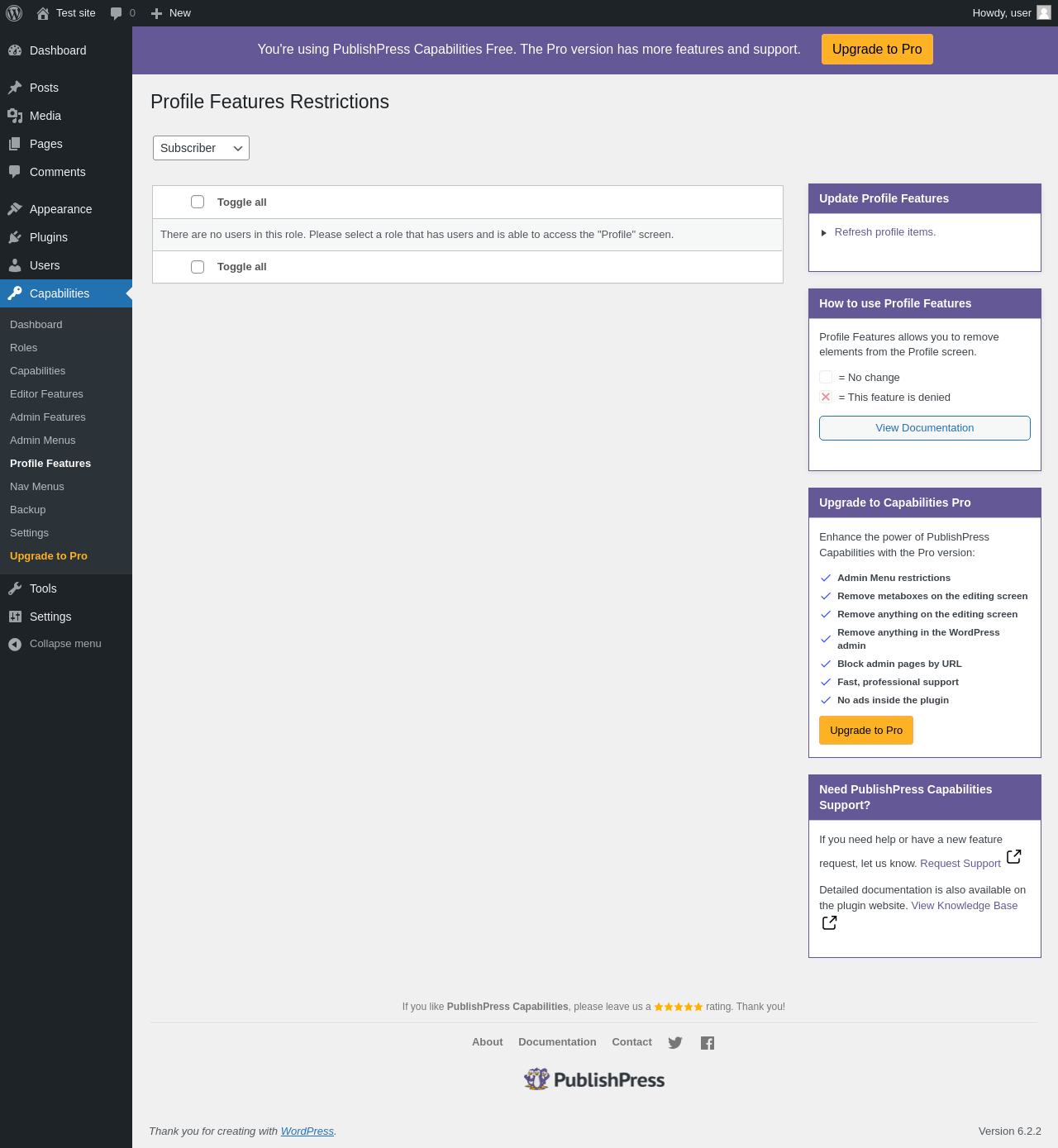1058x1148 pixels.
Task: Click Test site name in admin bar
Action: 76,13
